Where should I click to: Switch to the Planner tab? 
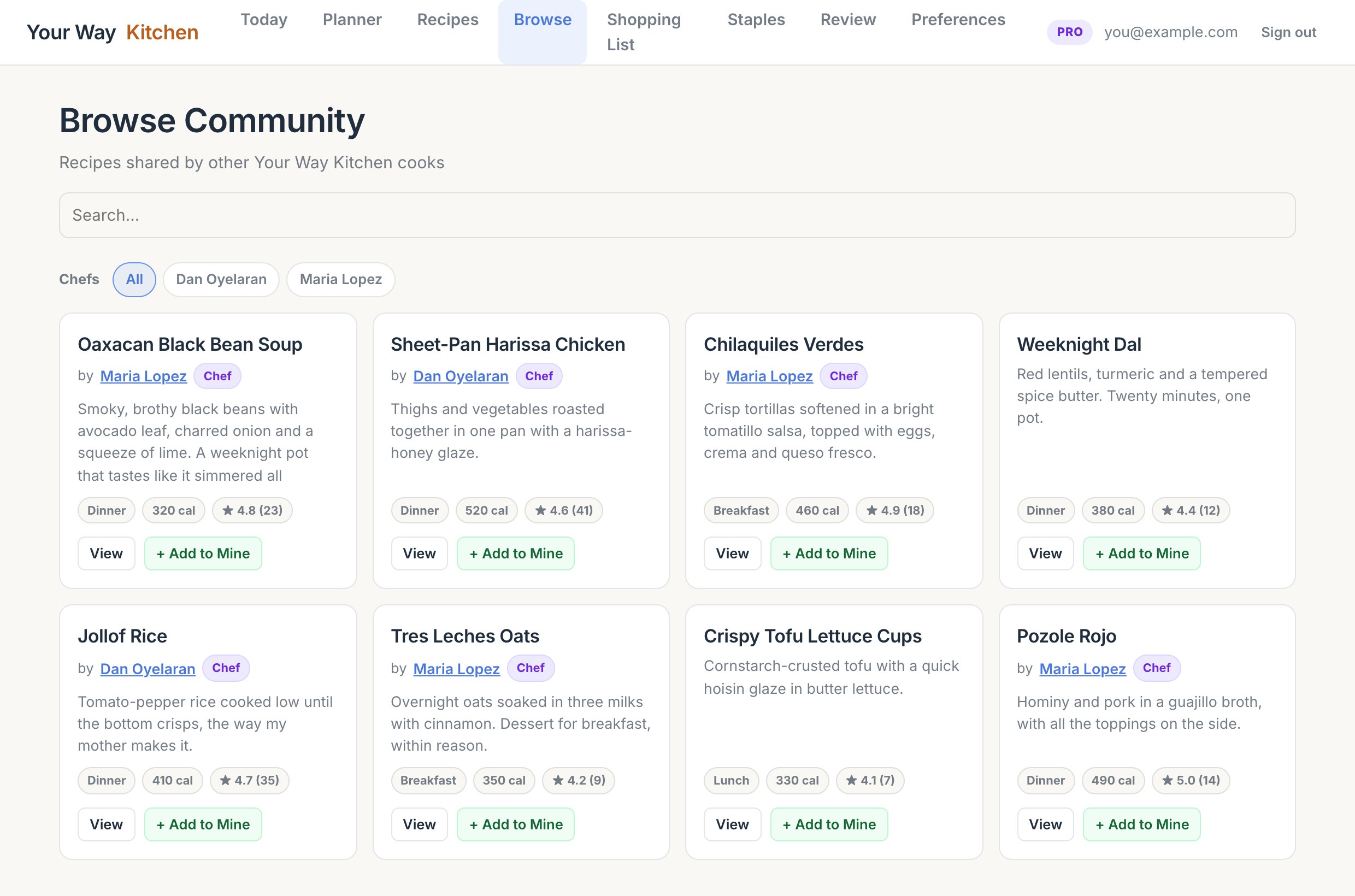point(352,20)
